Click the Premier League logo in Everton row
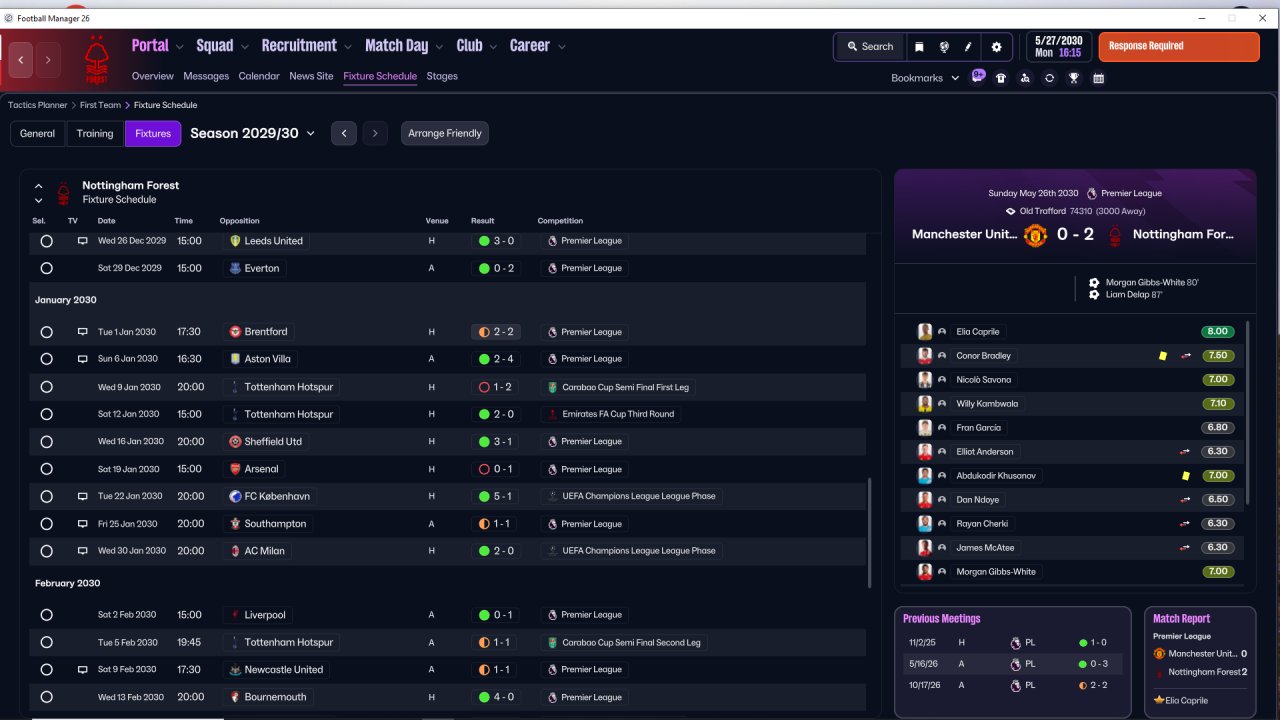This screenshot has width=1280, height=720. pyautogui.click(x=552, y=268)
